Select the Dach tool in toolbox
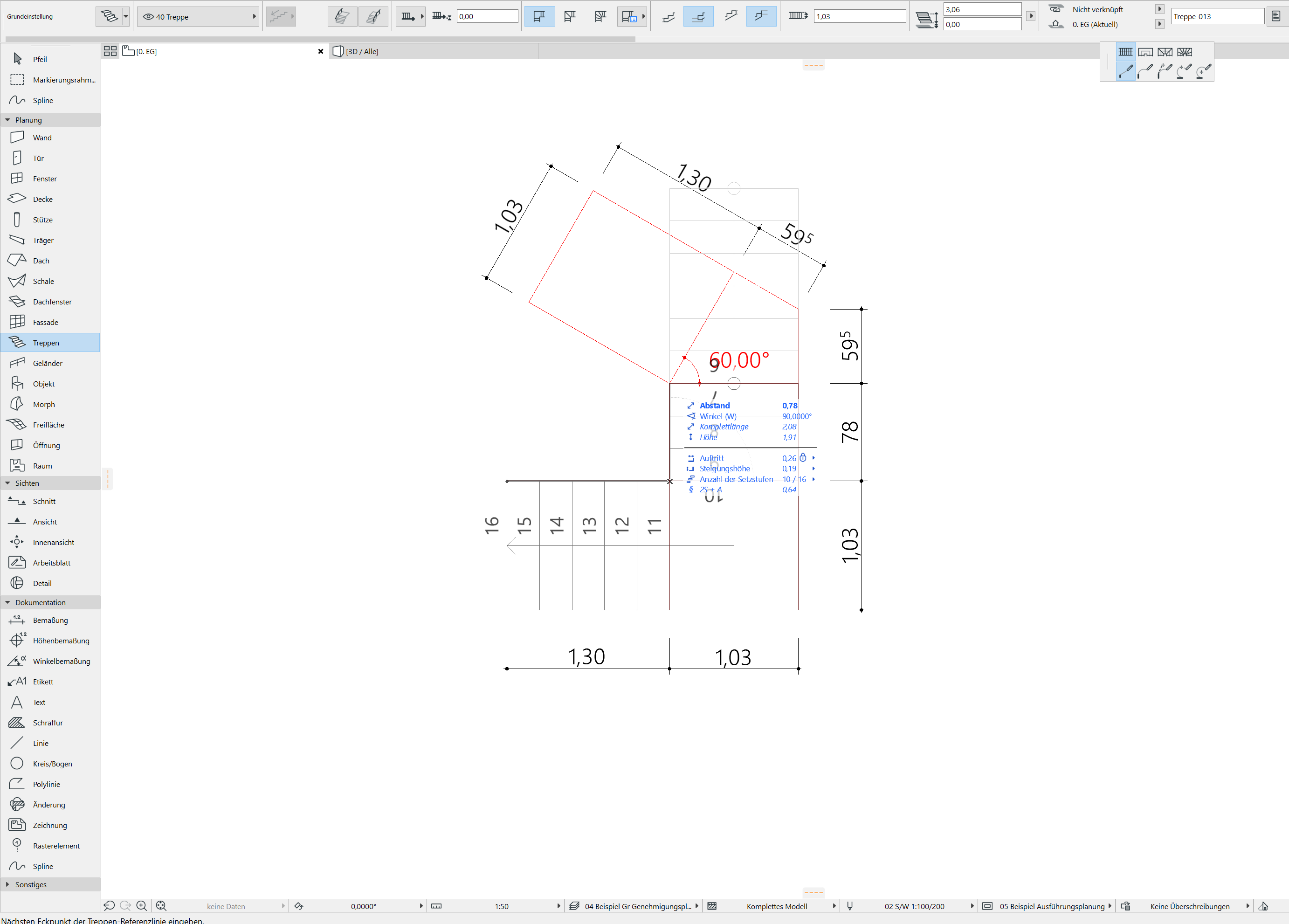 tap(41, 261)
